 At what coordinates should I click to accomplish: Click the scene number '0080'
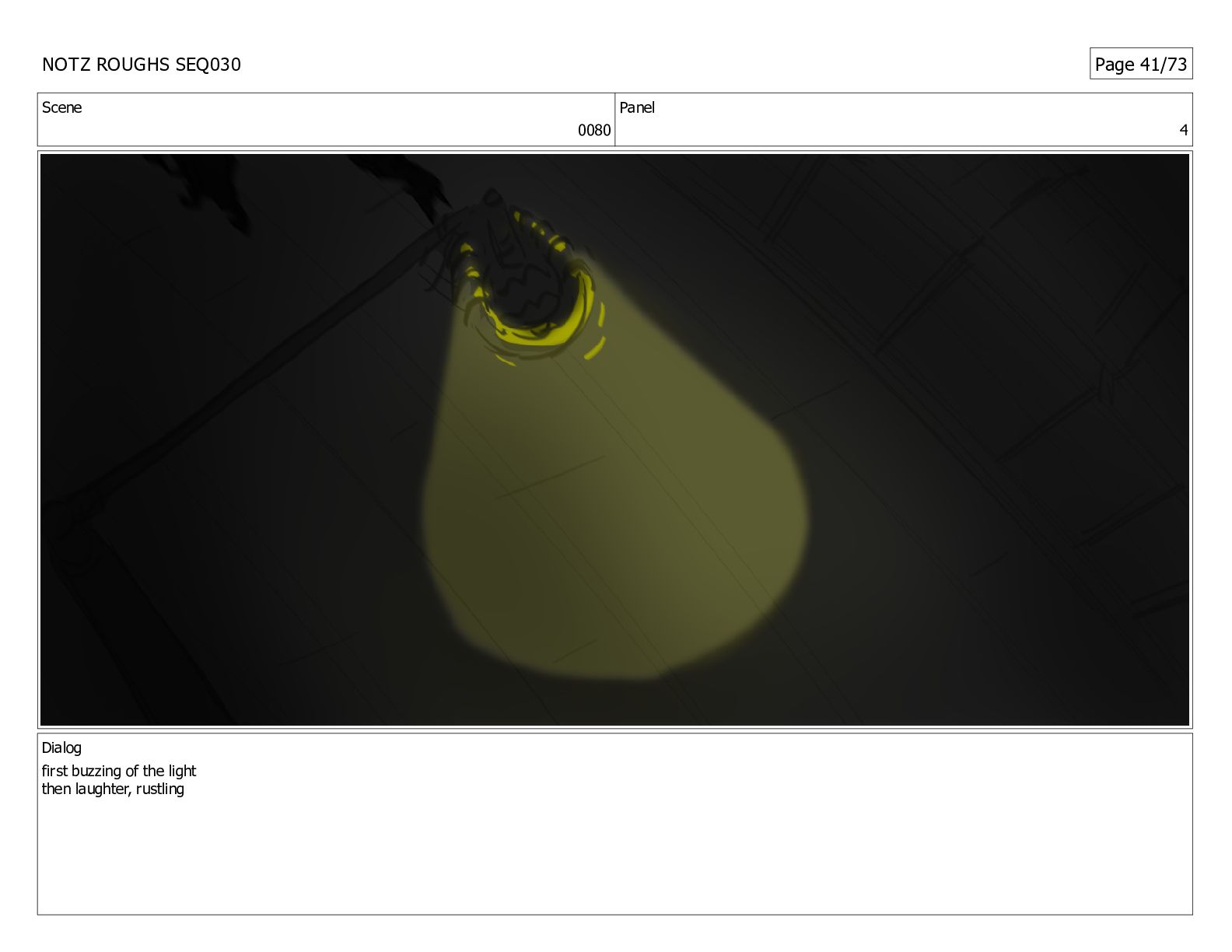594,131
